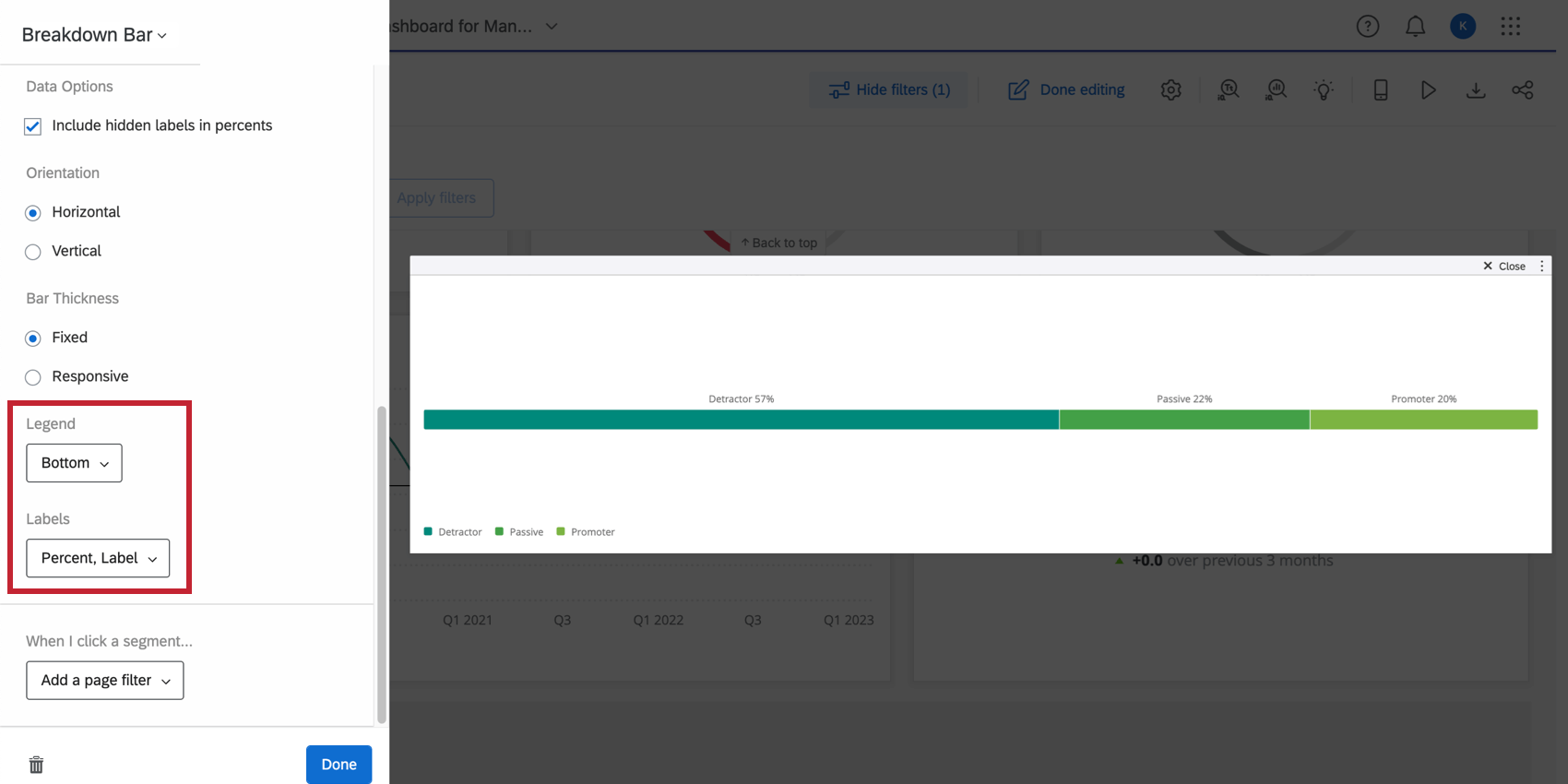
Task: Open dashboard settings gear icon
Action: click(1170, 89)
